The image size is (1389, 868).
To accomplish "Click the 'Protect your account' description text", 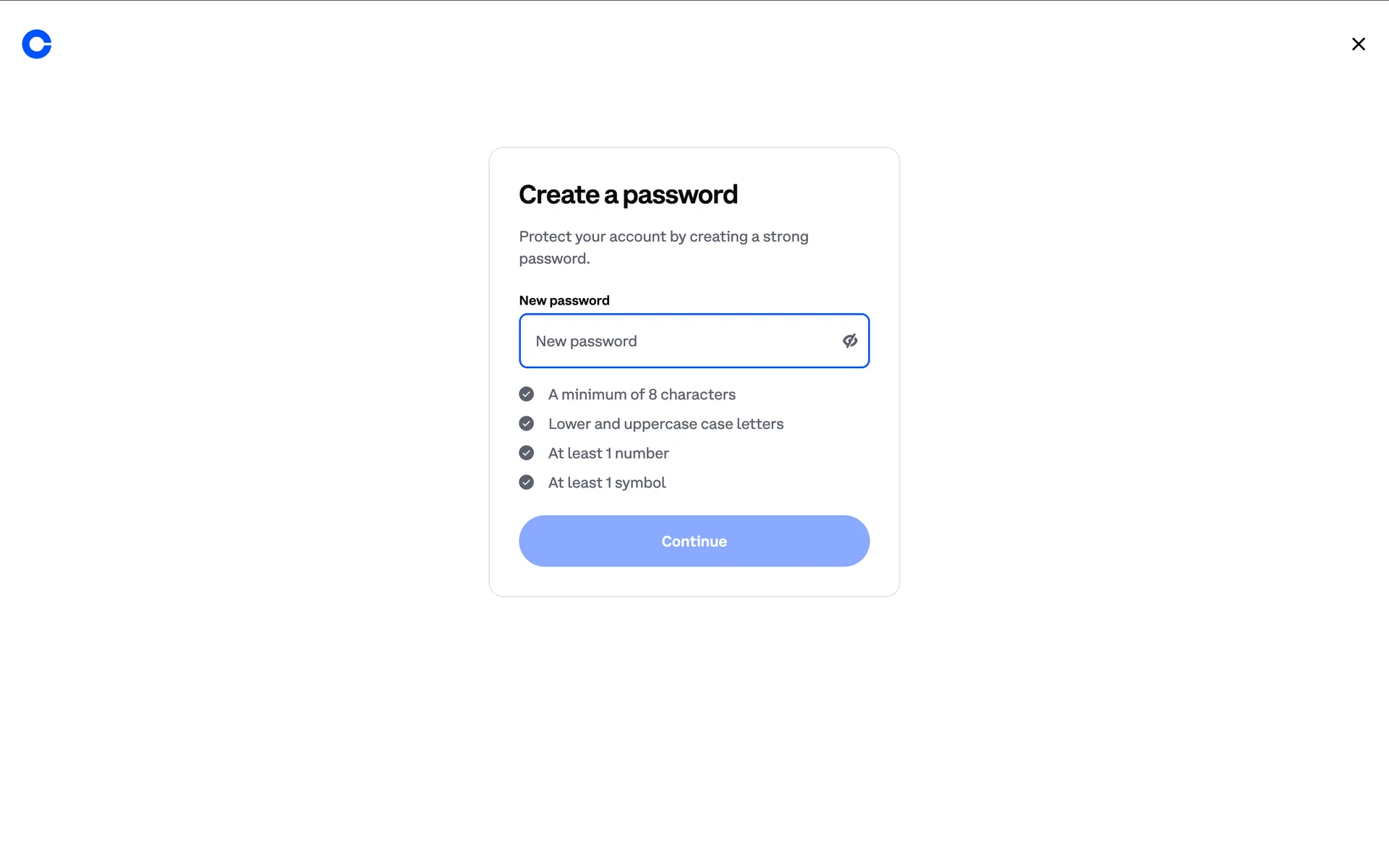I will [x=663, y=237].
